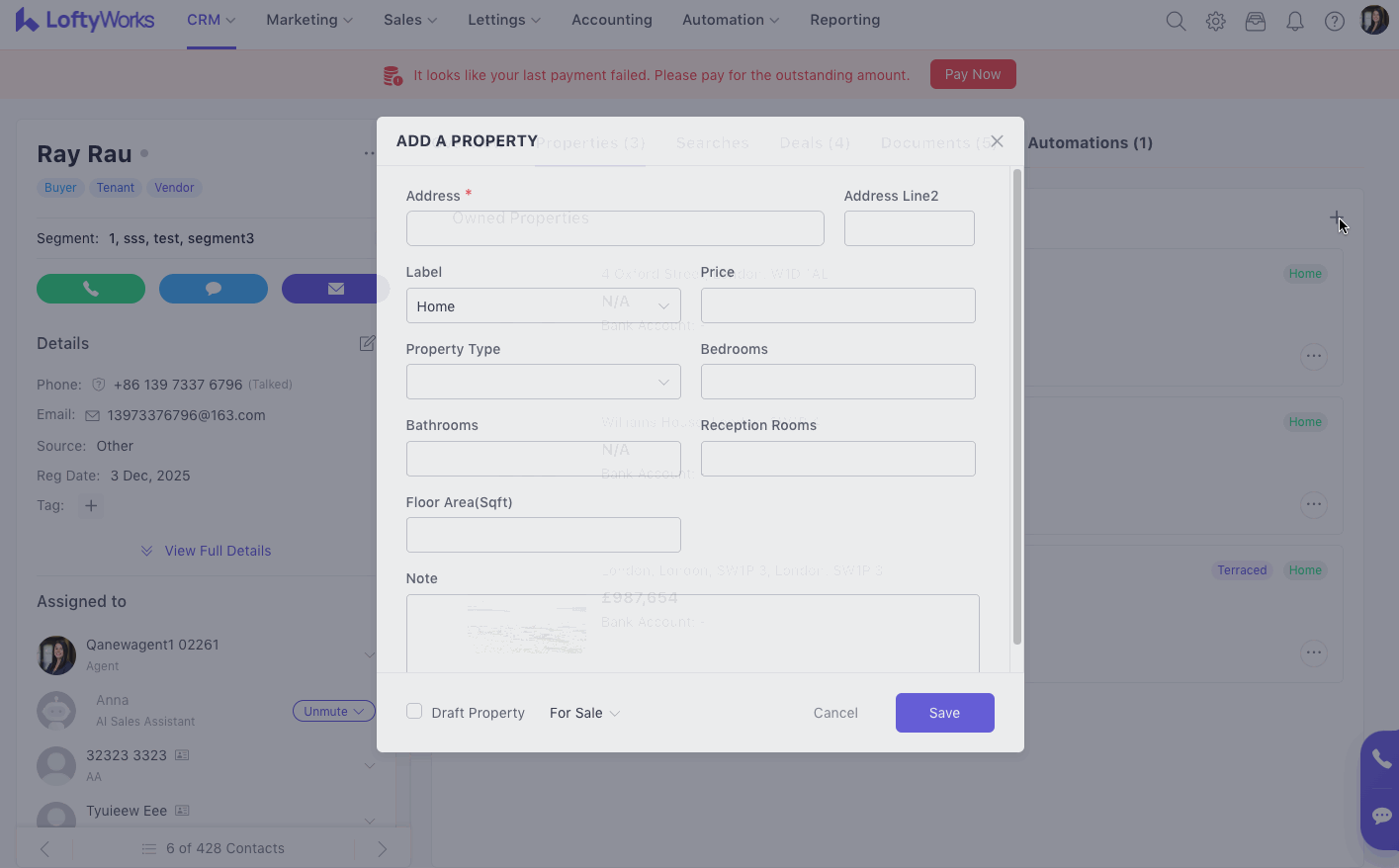The width and height of the screenshot is (1399, 868).
Task: Click the help question mark icon
Action: tap(1334, 21)
